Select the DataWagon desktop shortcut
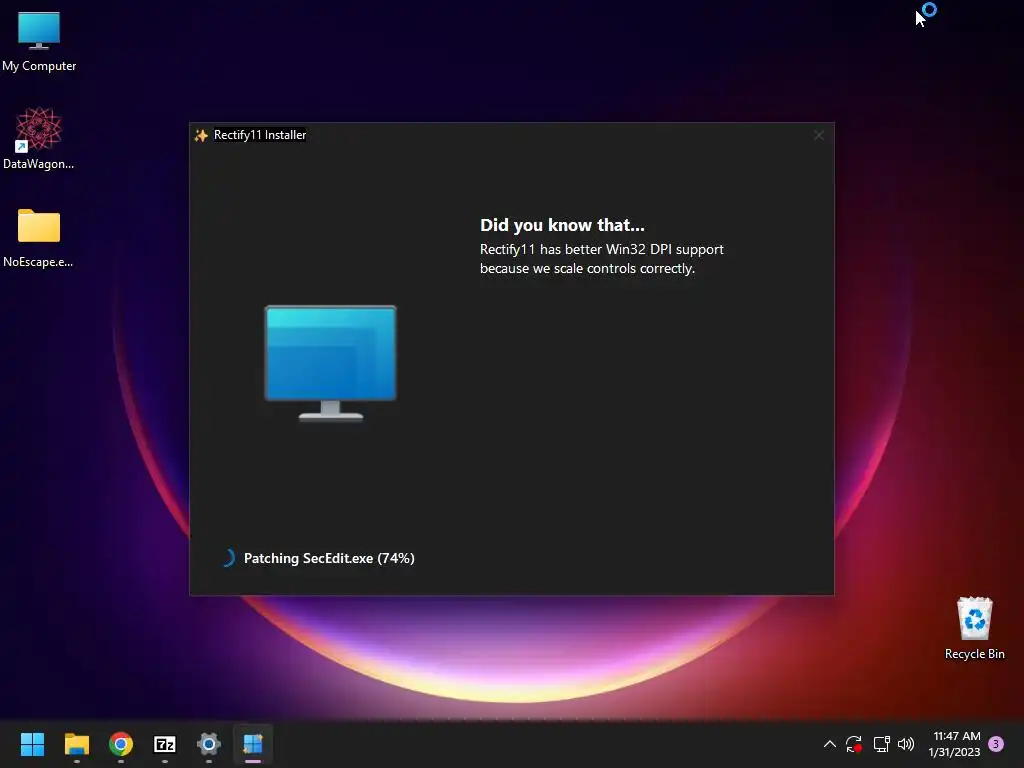This screenshot has height=768, width=1024. [x=39, y=138]
